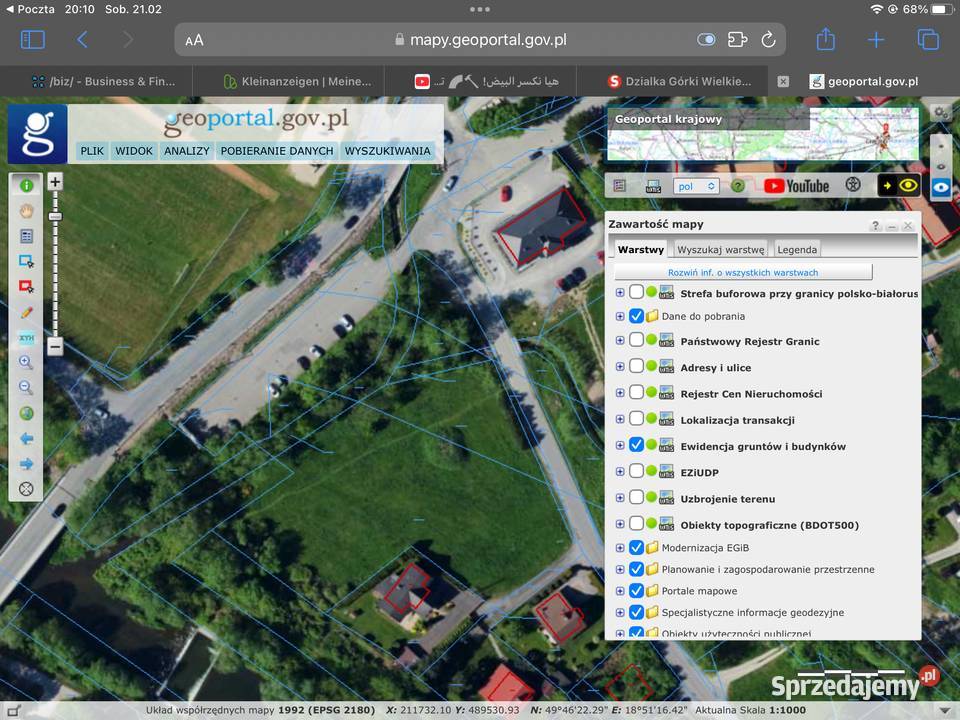The width and height of the screenshot is (960, 720).
Task: Select the hand pan tool
Action: pyautogui.click(x=26, y=211)
